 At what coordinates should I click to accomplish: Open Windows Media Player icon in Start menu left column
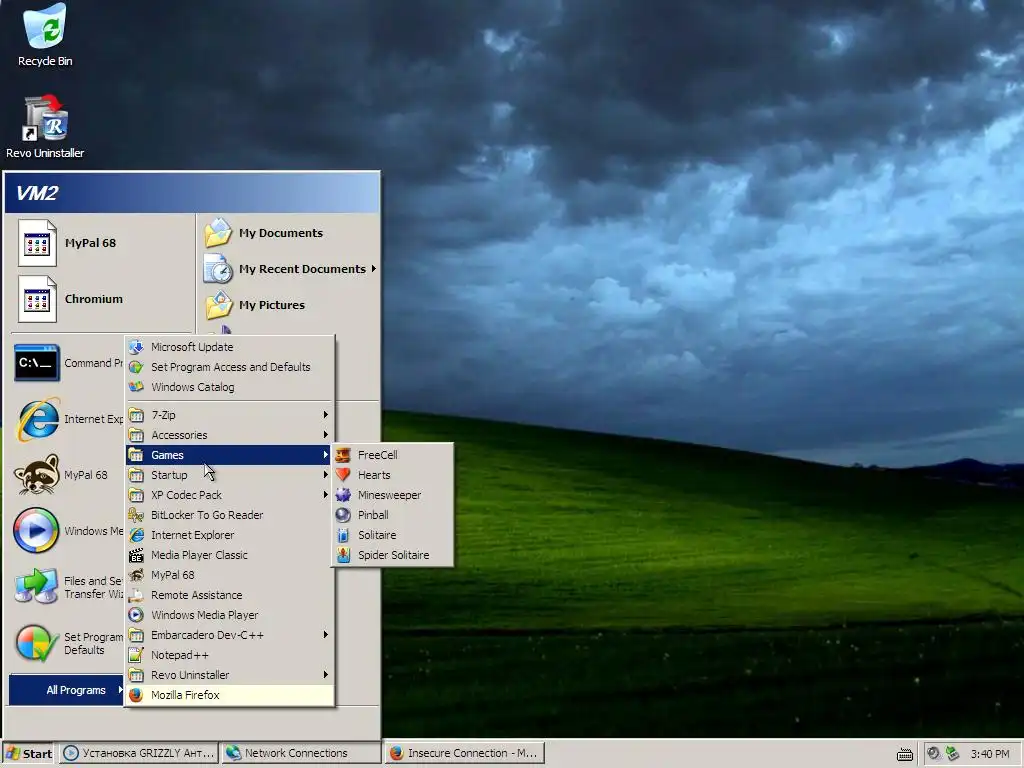tap(37, 531)
